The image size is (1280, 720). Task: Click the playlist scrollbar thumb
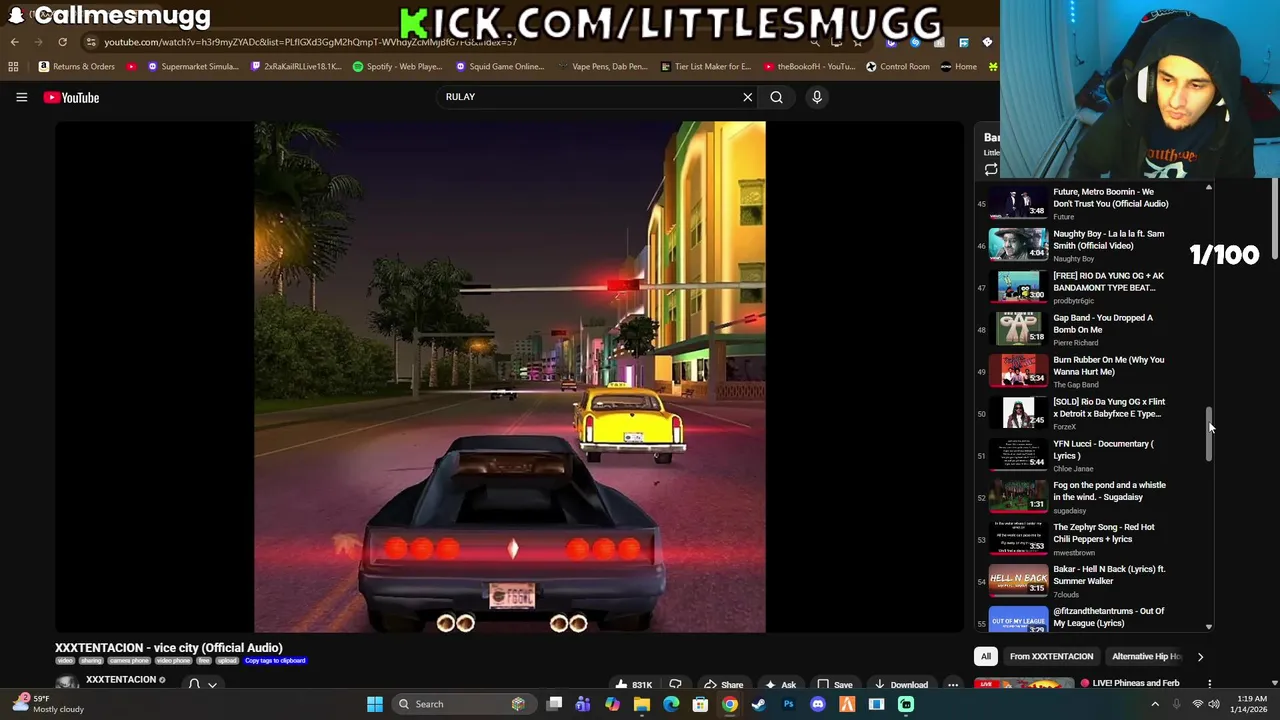point(1209,435)
